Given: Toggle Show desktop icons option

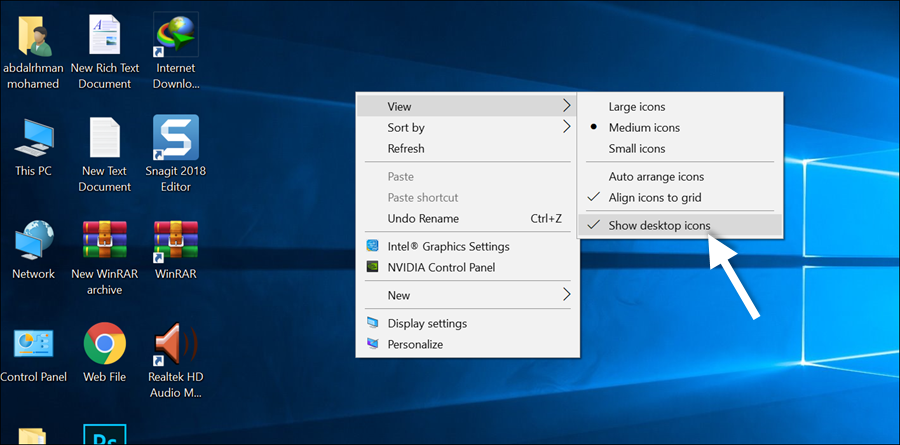Looking at the screenshot, I should pos(659,226).
